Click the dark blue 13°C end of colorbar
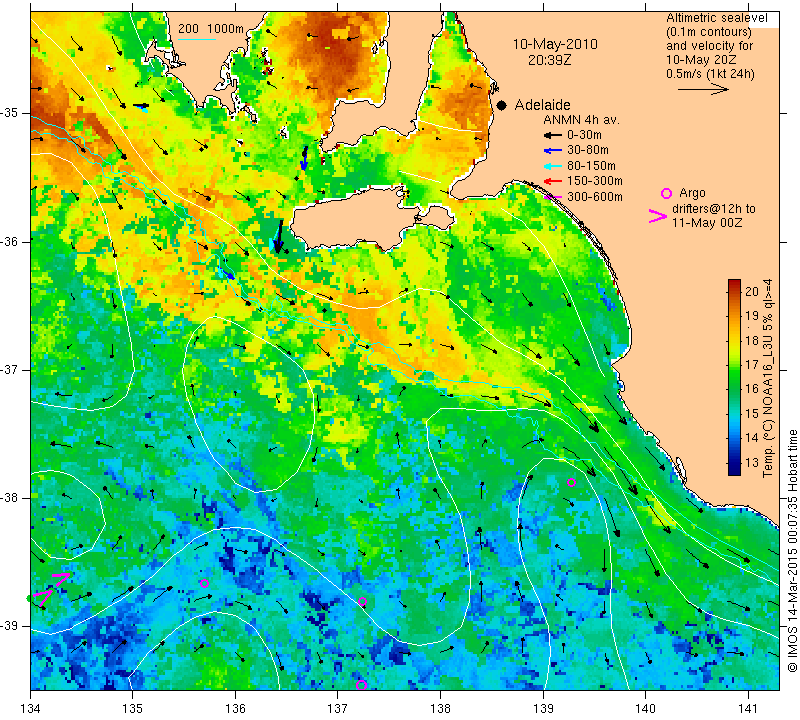 coord(734,469)
